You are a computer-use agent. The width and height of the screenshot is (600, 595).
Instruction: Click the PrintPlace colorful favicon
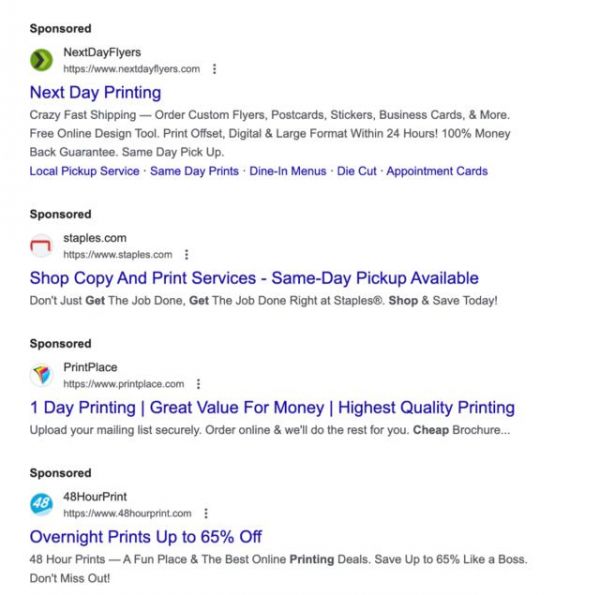pos(41,375)
